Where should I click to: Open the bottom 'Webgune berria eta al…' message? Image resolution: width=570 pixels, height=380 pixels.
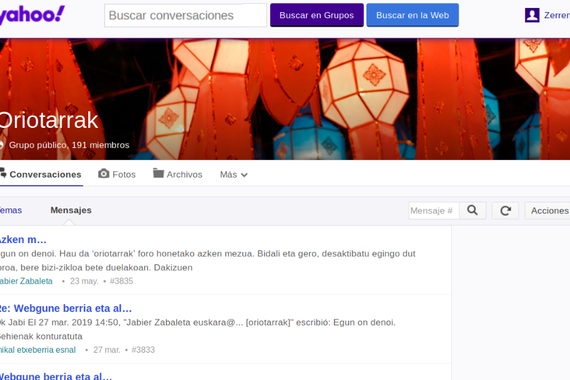click(56, 376)
